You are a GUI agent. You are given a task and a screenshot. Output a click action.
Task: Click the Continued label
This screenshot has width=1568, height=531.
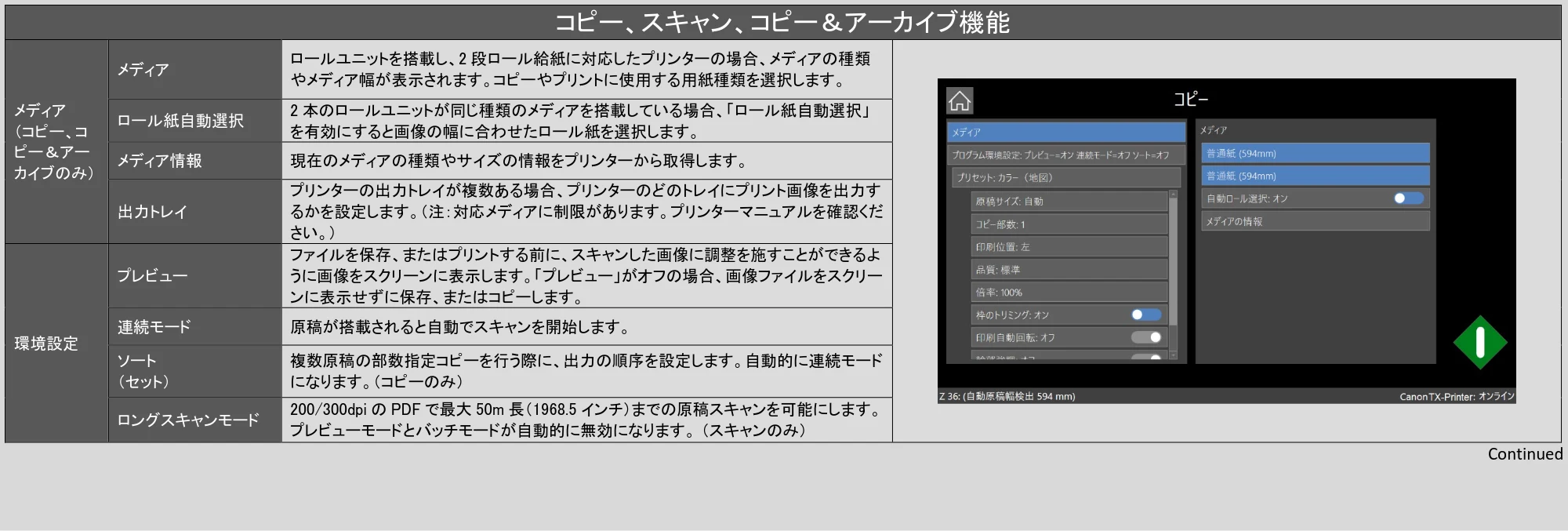pyautogui.click(x=1525, y=453)
